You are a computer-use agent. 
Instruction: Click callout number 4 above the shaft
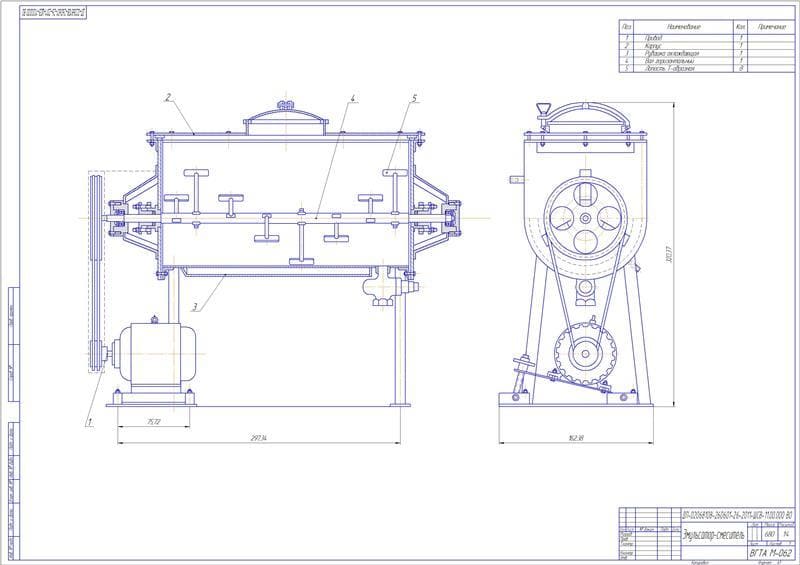coord(352,97)
